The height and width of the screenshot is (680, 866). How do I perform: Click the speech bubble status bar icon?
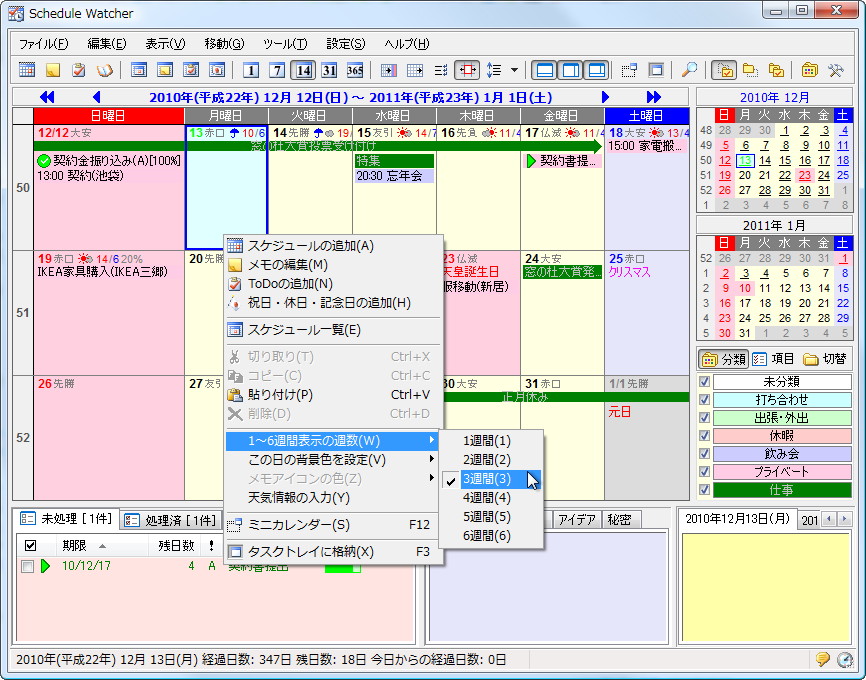[x=822, y=659]
